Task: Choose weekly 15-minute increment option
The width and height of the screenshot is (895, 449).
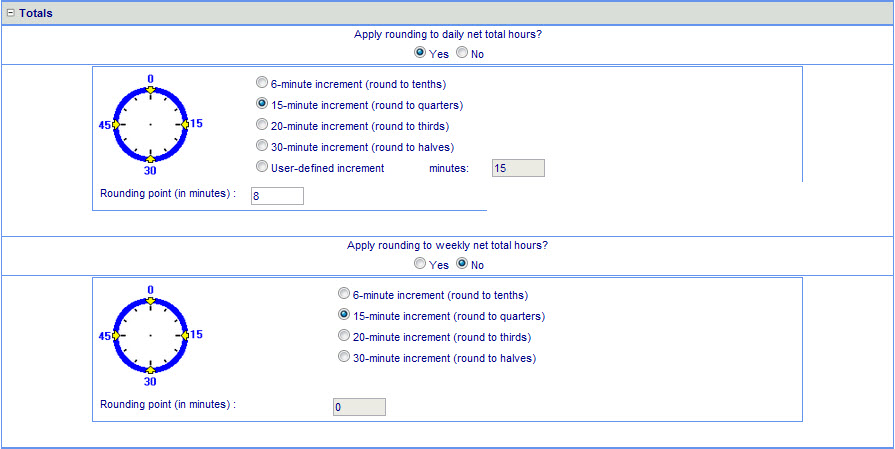Action: 345,315
